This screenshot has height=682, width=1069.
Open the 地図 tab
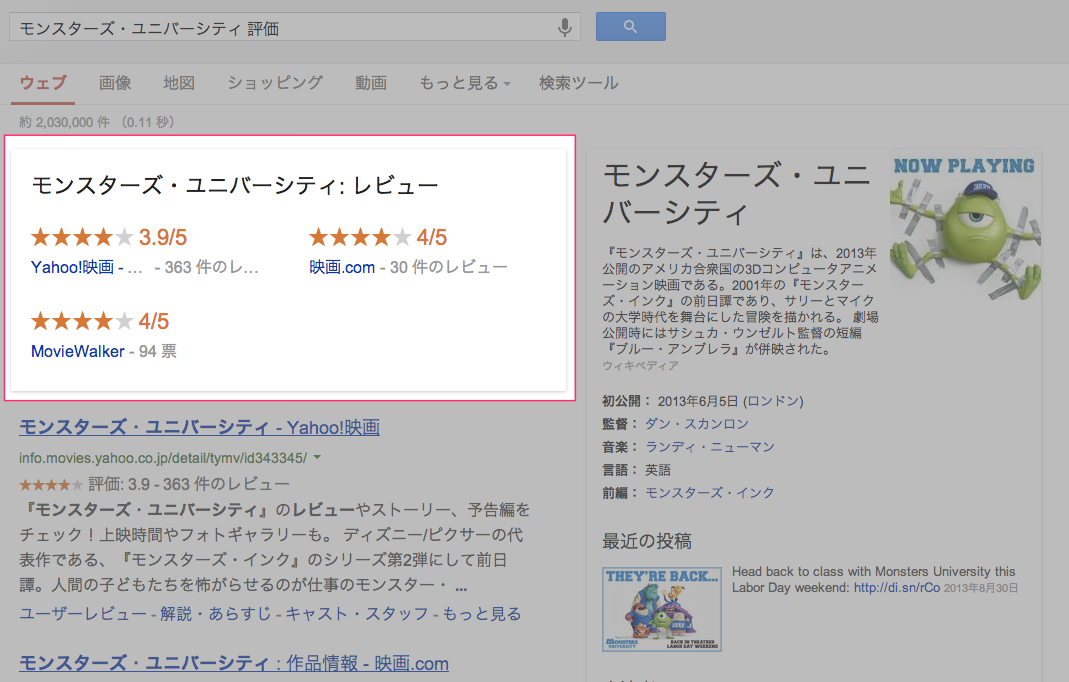point(179,83)
